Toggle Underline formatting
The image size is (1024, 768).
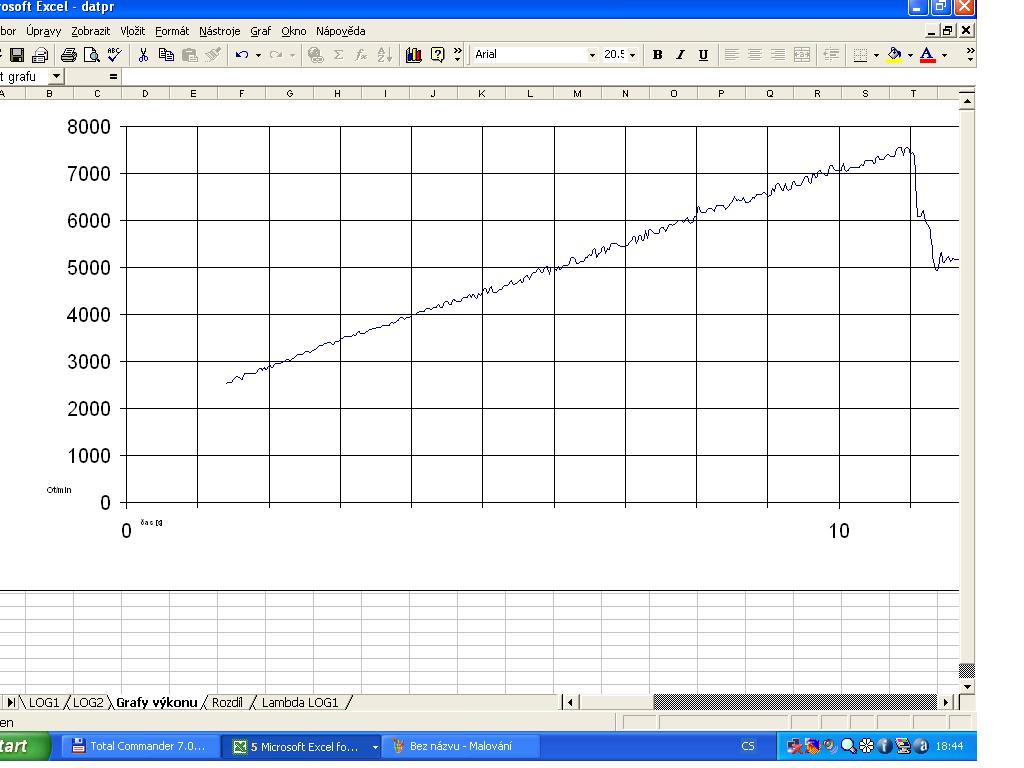(703, 55)
